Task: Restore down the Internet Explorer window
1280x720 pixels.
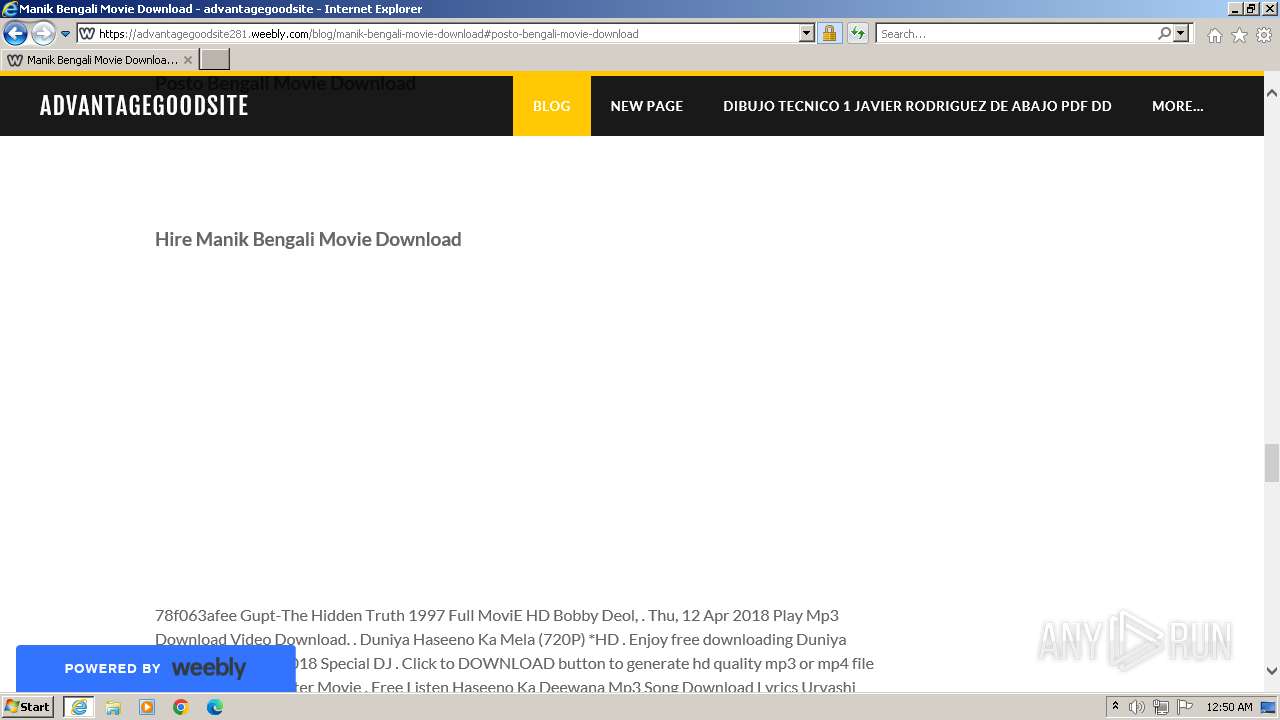Action: (x=1250, y=8)
